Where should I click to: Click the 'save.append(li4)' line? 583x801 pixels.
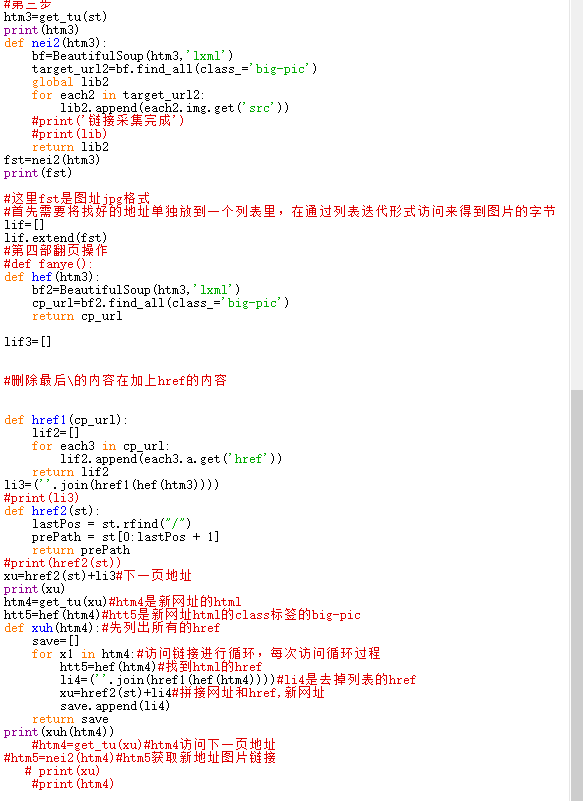[x=115, y=706]
